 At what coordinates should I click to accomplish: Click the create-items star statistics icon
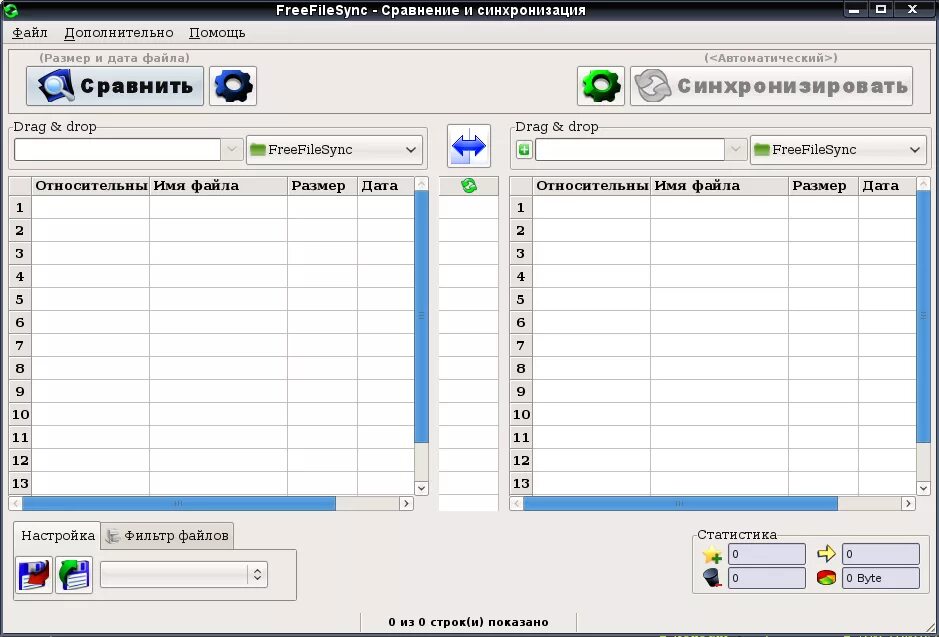point(712,554)
